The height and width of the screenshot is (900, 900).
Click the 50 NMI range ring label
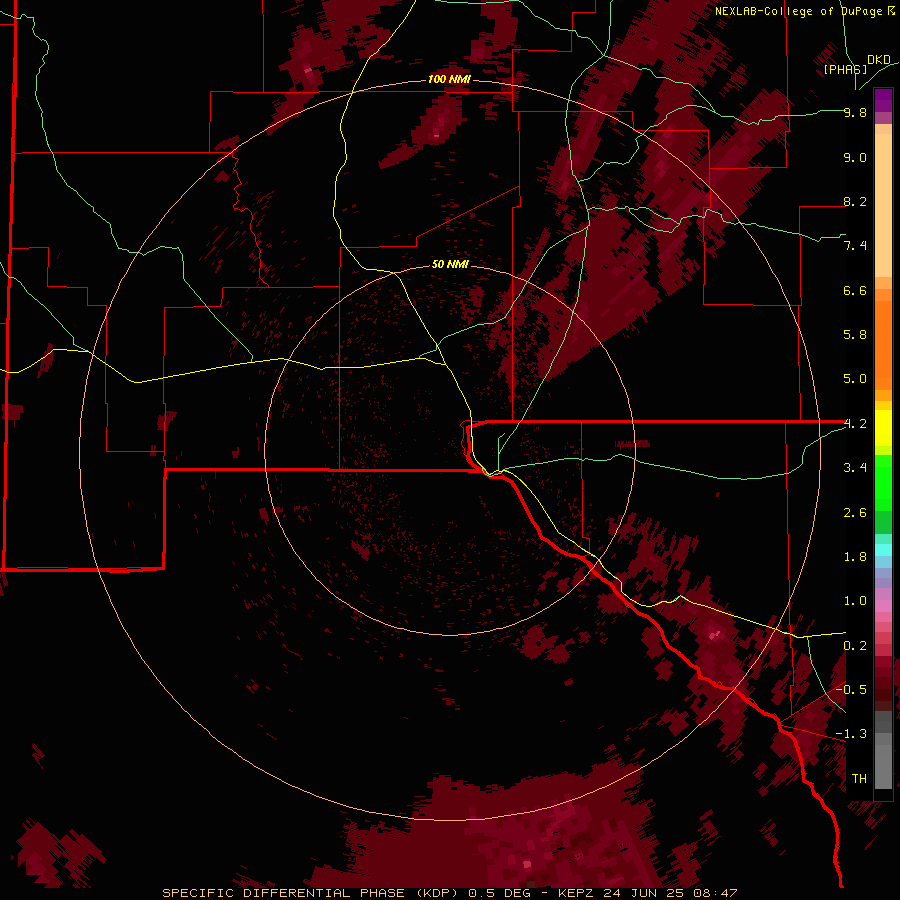[450, 264]
